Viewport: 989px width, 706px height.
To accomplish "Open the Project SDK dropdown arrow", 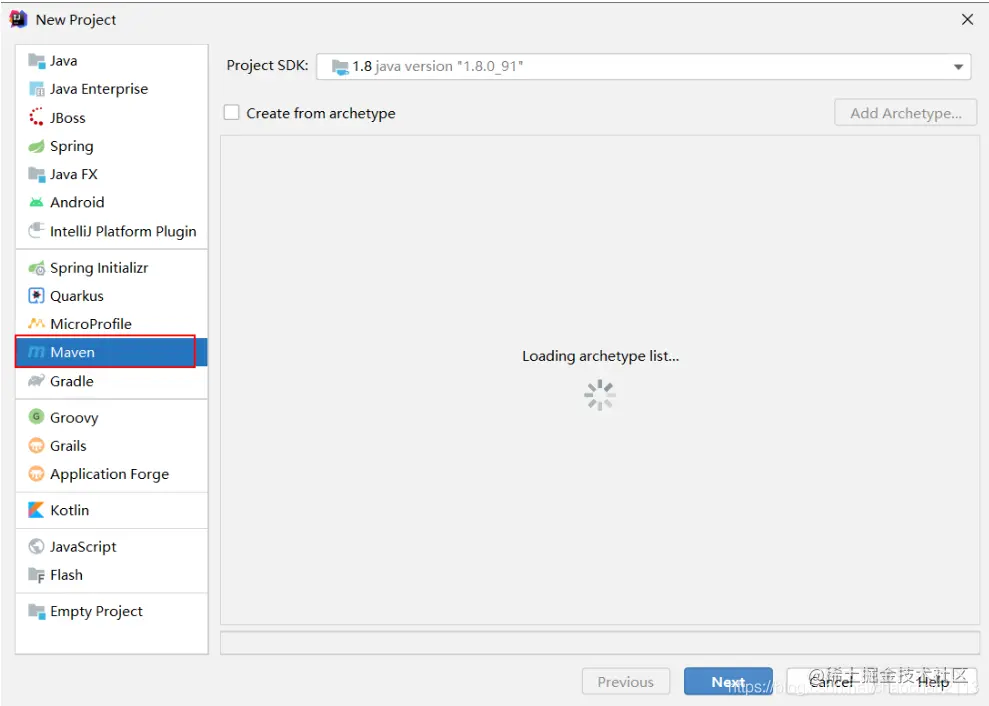I will point(958,66).
